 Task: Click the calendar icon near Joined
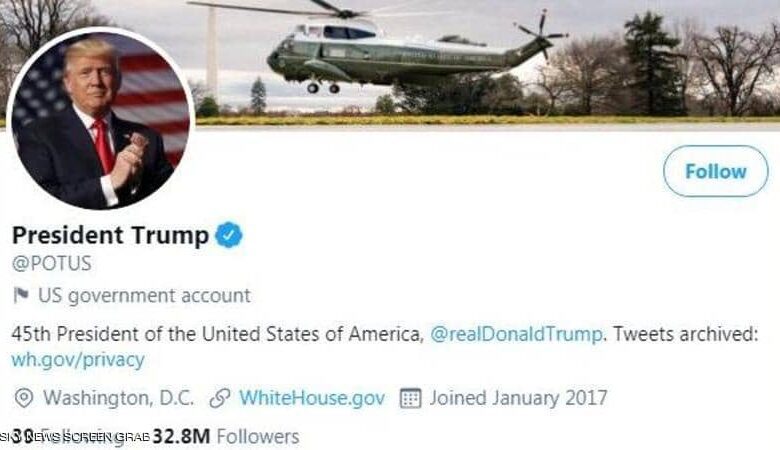411,398
